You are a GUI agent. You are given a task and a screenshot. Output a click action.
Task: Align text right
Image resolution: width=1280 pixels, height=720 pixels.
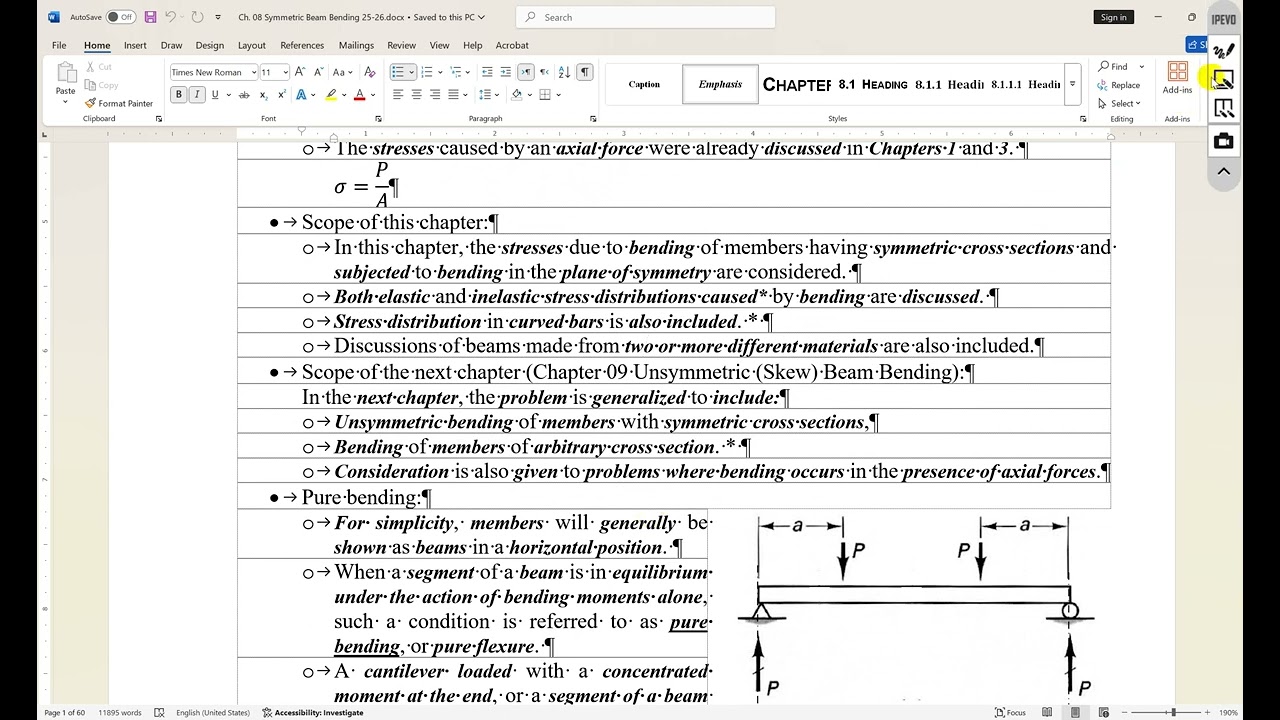(434, 95)
